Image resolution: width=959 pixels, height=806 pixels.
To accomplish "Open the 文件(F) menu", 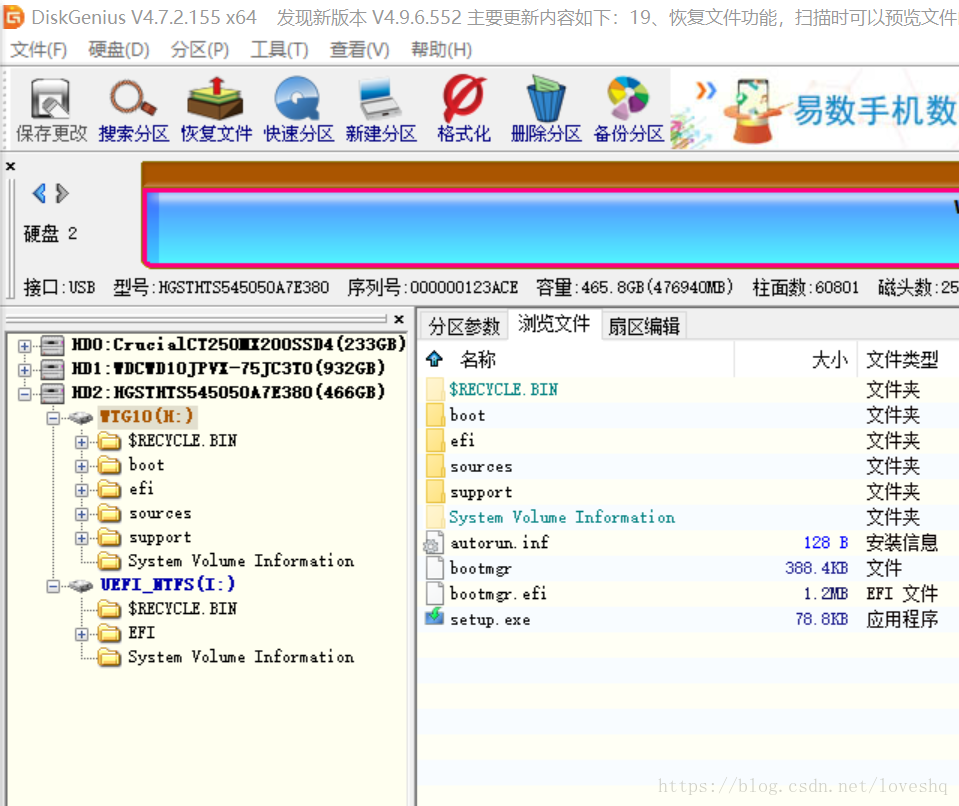I will 39,50.
